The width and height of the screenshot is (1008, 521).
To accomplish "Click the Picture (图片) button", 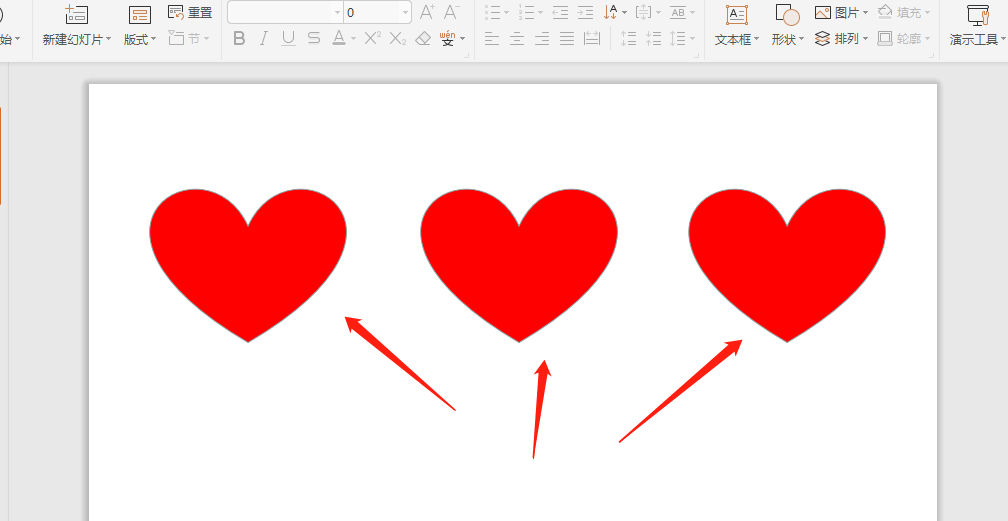I will (x=841, y=12).
